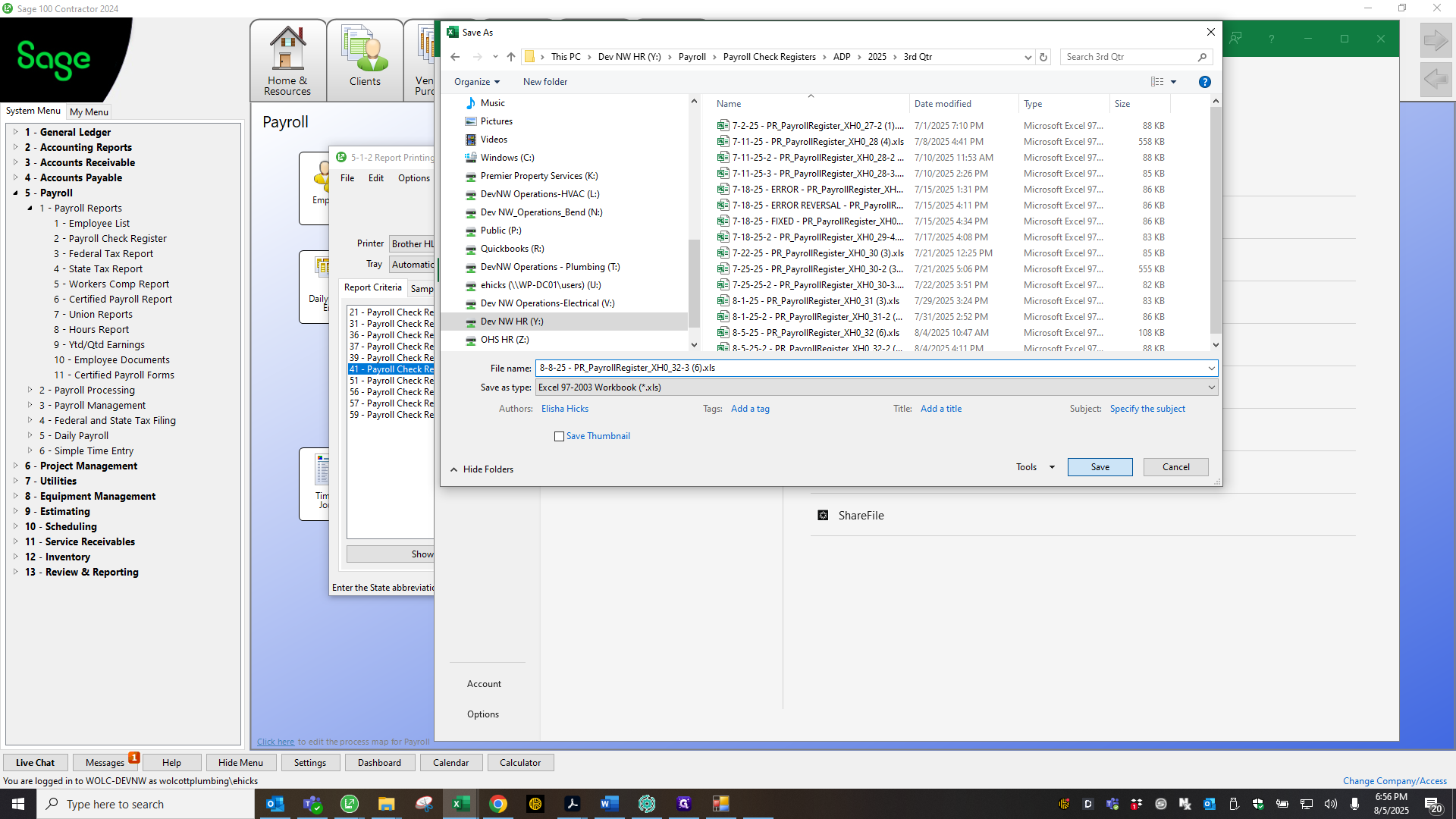Switch to My Menu tab

(89, 111)
